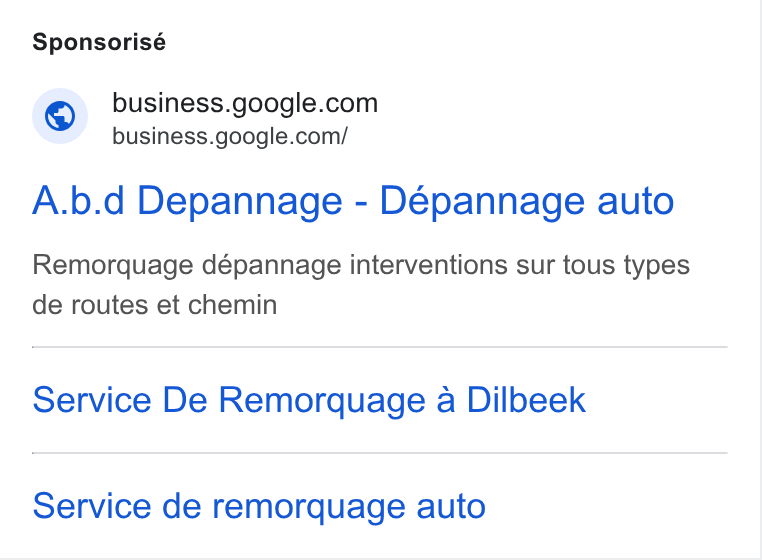
Task: Click the blue globe favicon icon
Action: click(x=60, y=116)
